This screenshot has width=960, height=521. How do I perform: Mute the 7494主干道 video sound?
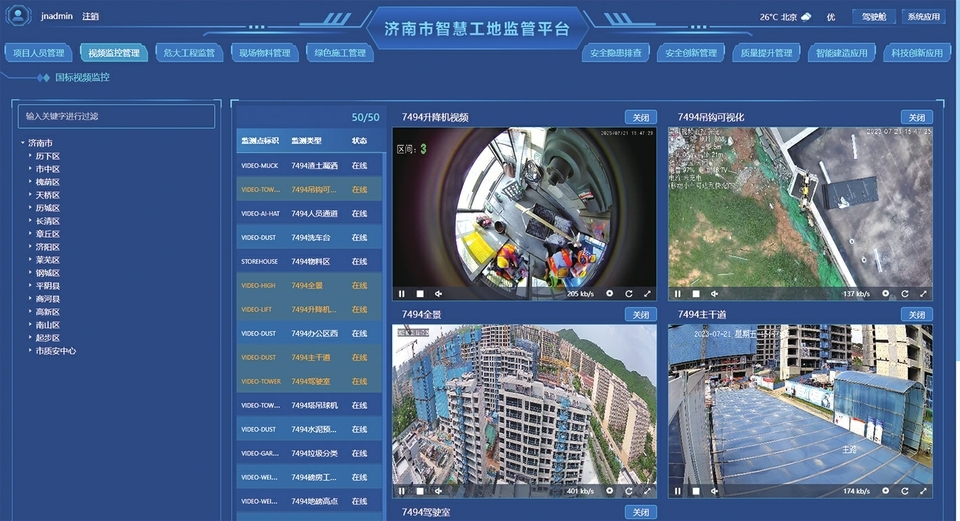pos(714,491)
